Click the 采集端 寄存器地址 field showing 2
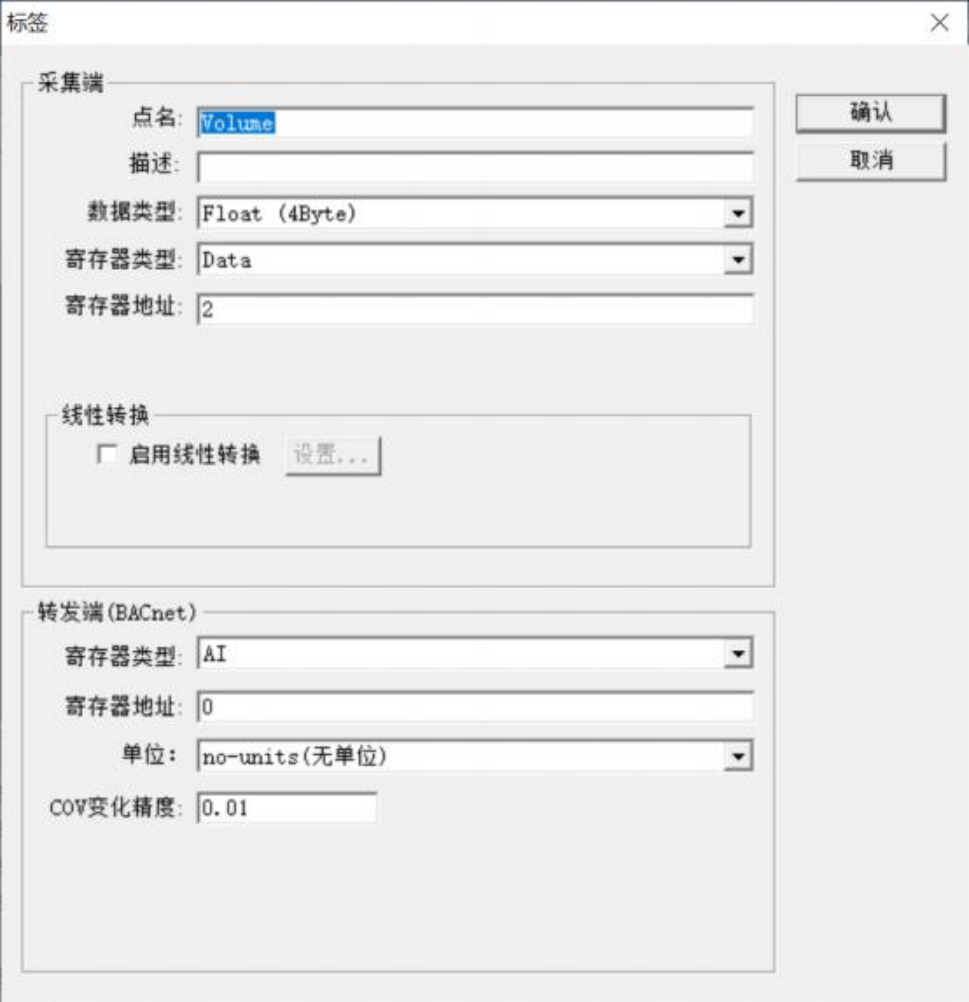The image size is (969, 1002). pos(476,309)
